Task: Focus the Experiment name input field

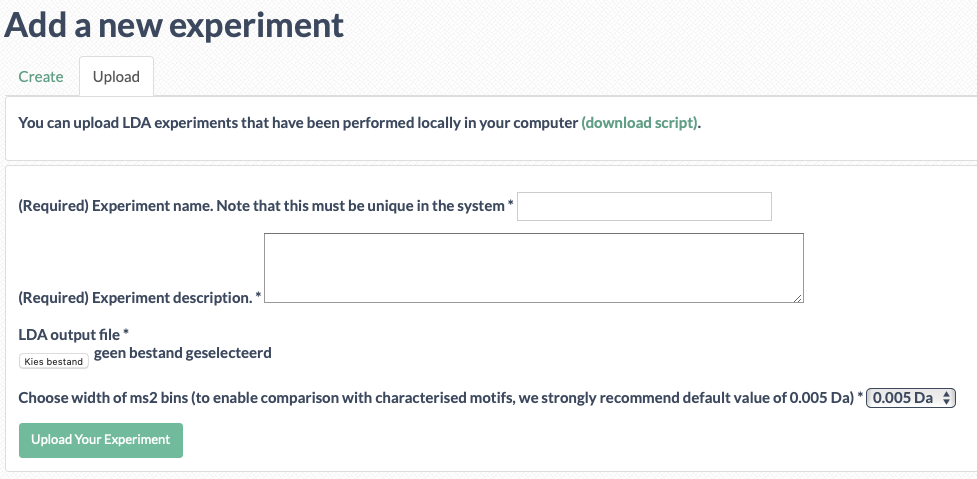Action: coord(644,206)
